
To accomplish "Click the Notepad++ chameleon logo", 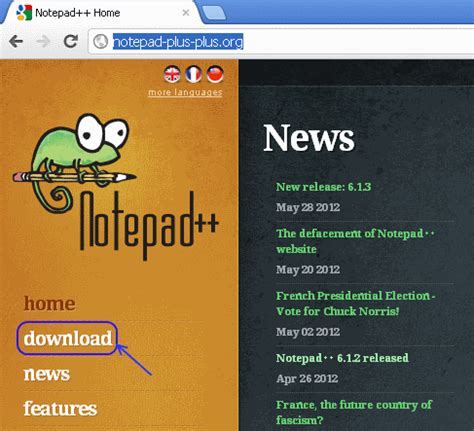I will (x=115, y=187).
